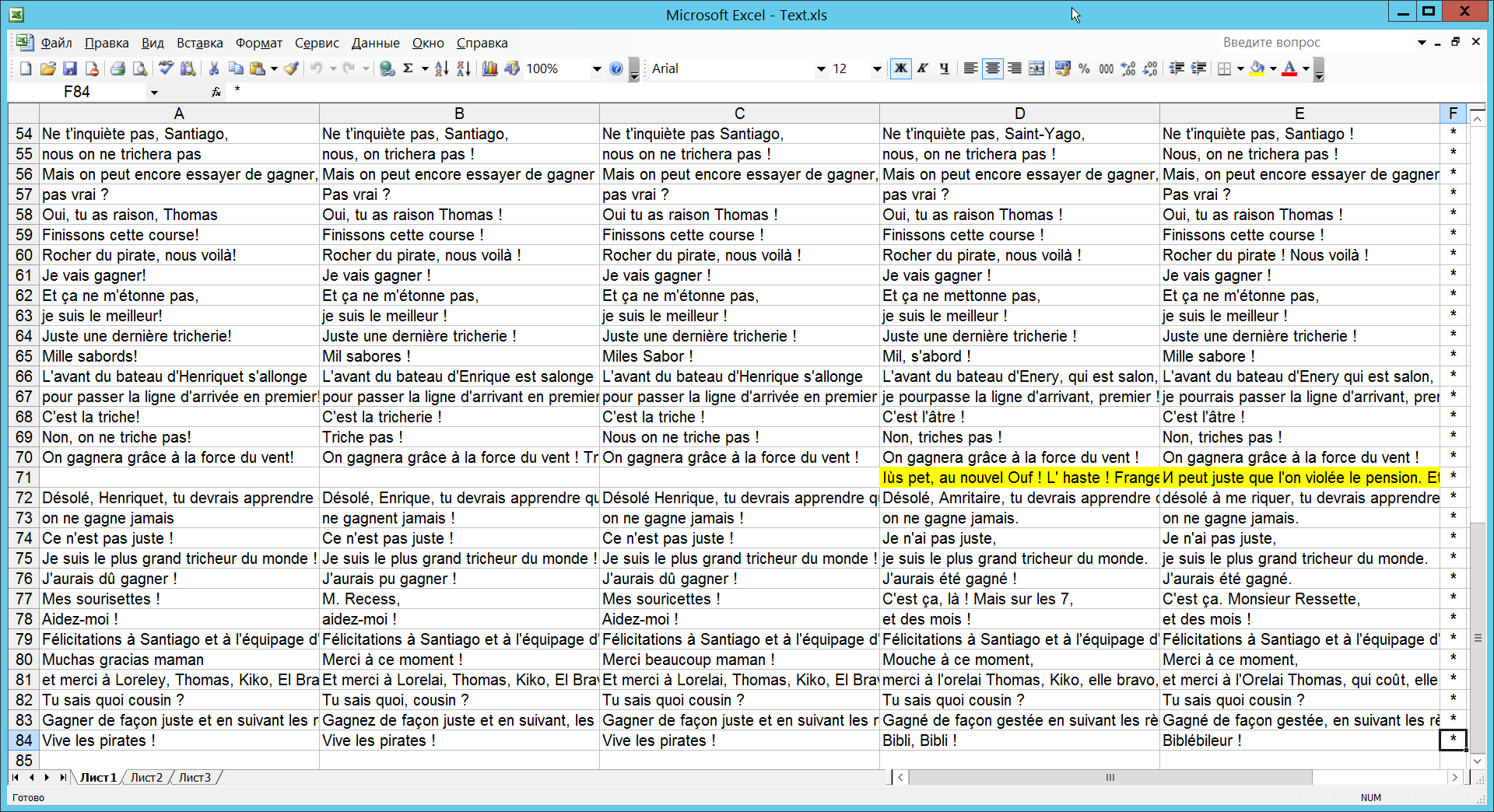Apply the Percent Style format
This screenshot has width=1494, height=812.
coord(1084,69)
